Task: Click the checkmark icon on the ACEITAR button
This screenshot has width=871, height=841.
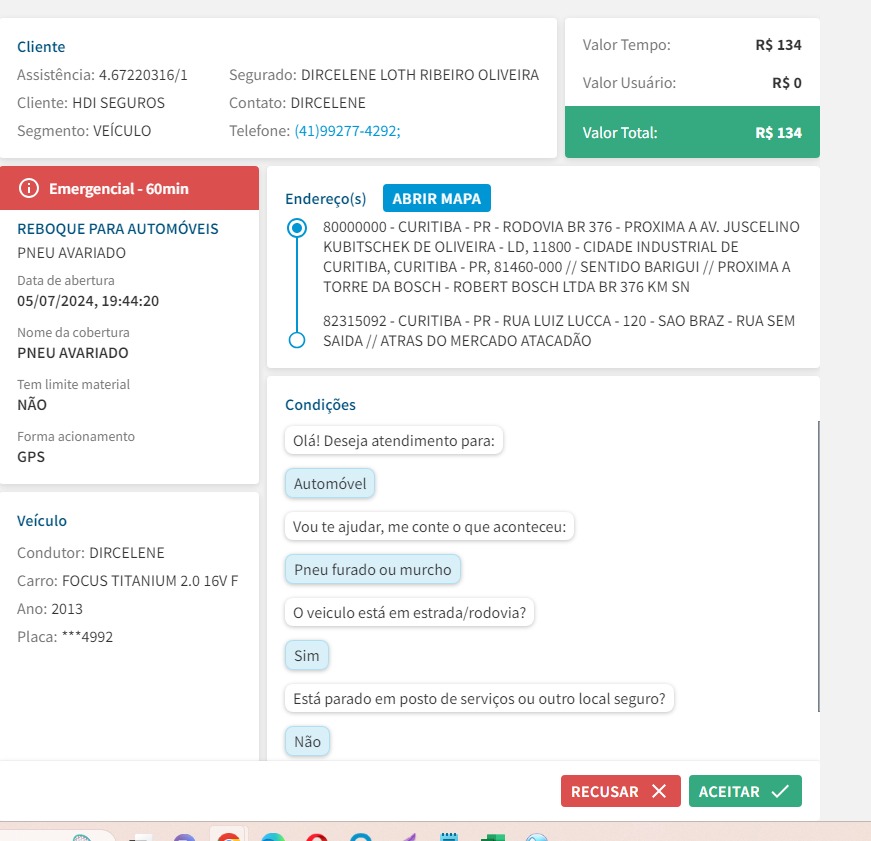Action: coord(780,791)
